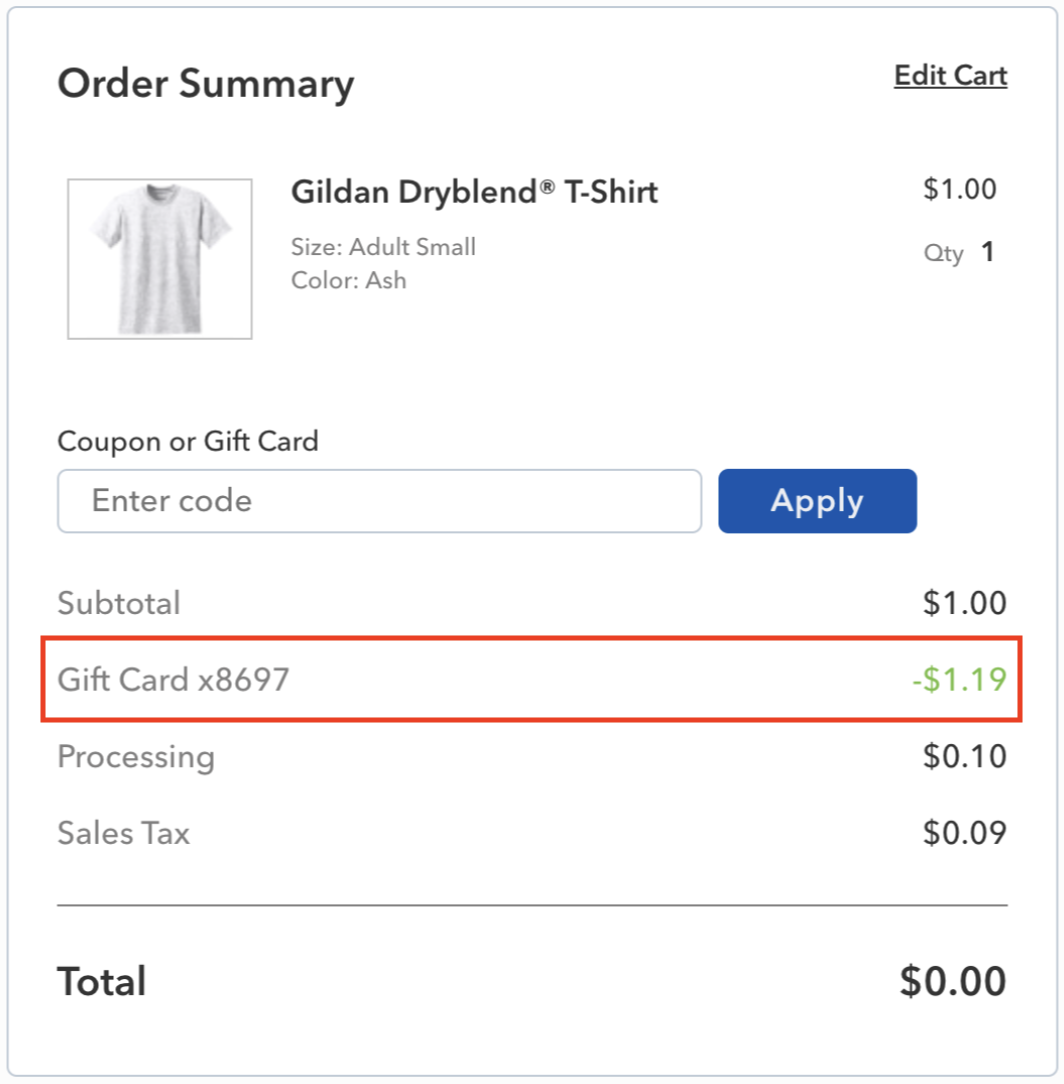Click the Apply coupon button
Screen dimensions: 1064x1084
(x=817, y=501)
